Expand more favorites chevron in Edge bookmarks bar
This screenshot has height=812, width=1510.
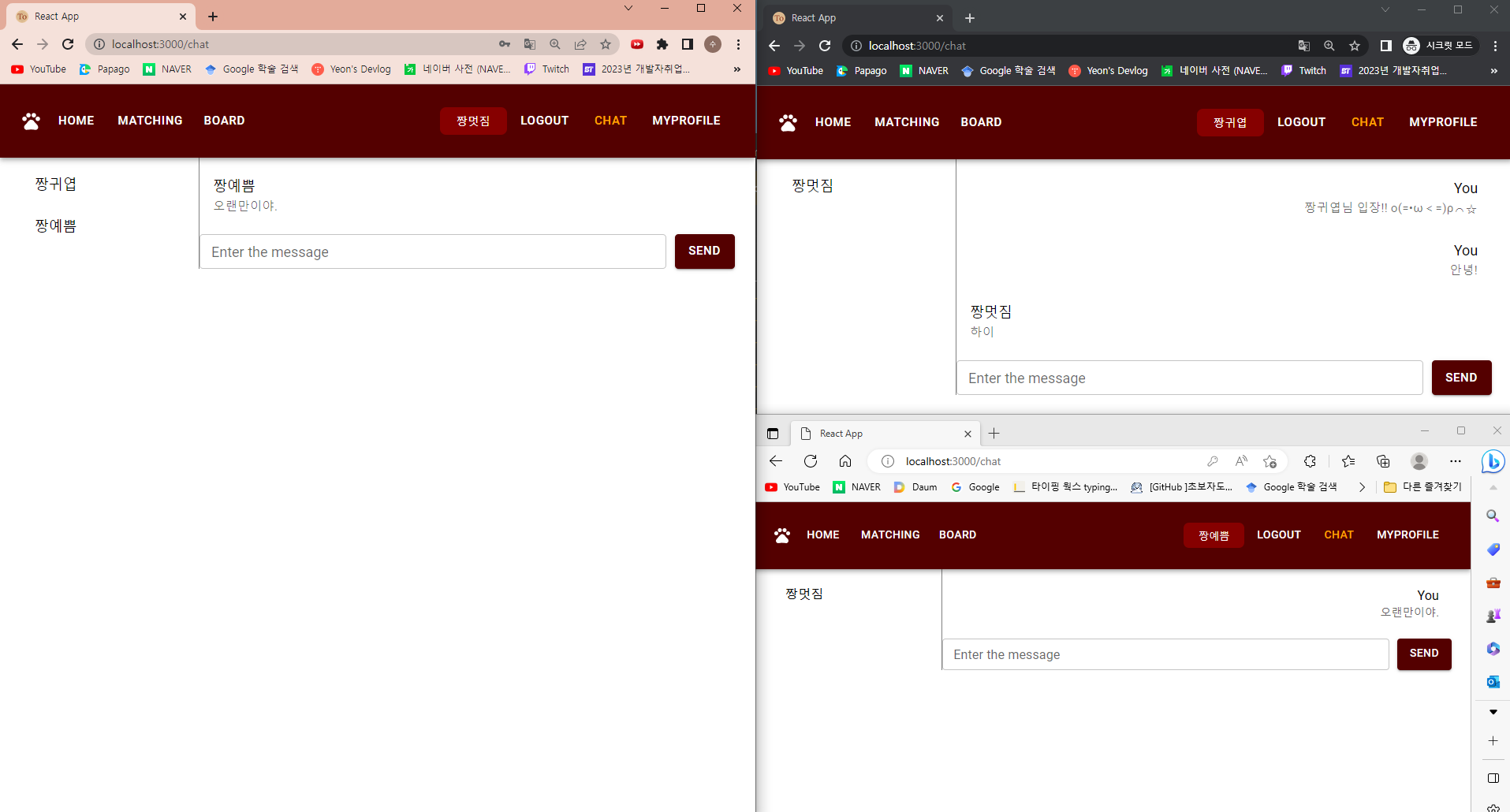tap(1362, 487)
